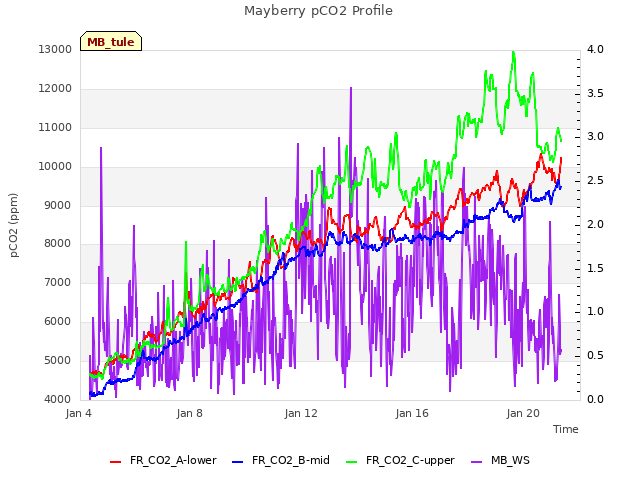
Task: Click the 1.5 right-axis tick label
Action: click(596, 268)
